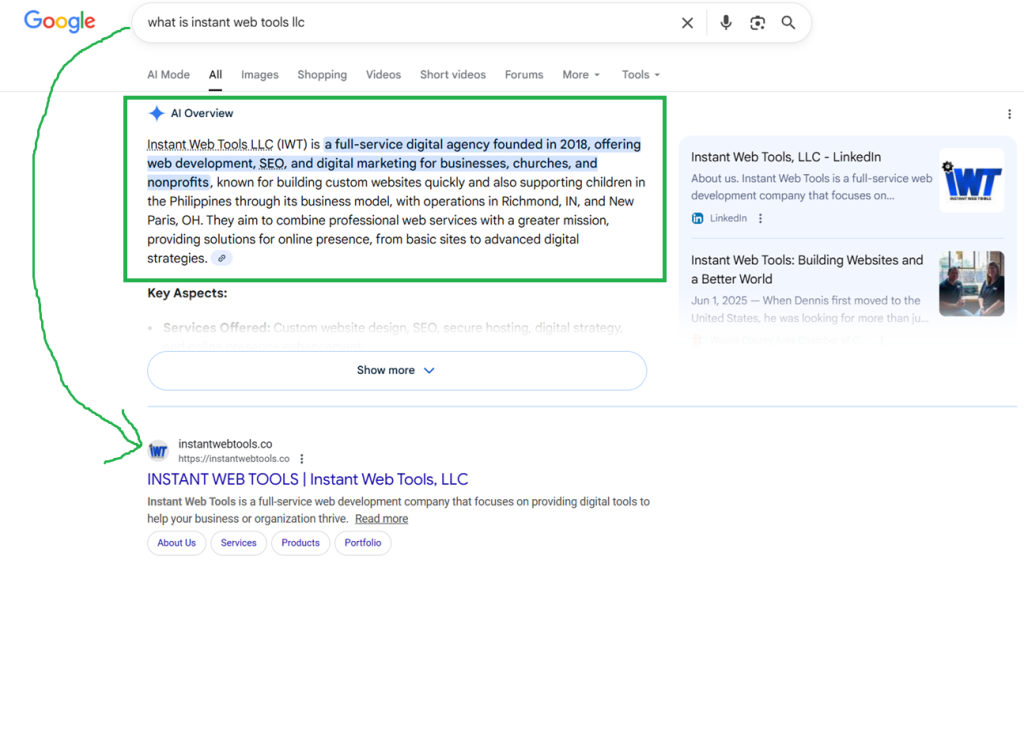
Task: Select the Services sitelink chip
Action: pos(238,543)
